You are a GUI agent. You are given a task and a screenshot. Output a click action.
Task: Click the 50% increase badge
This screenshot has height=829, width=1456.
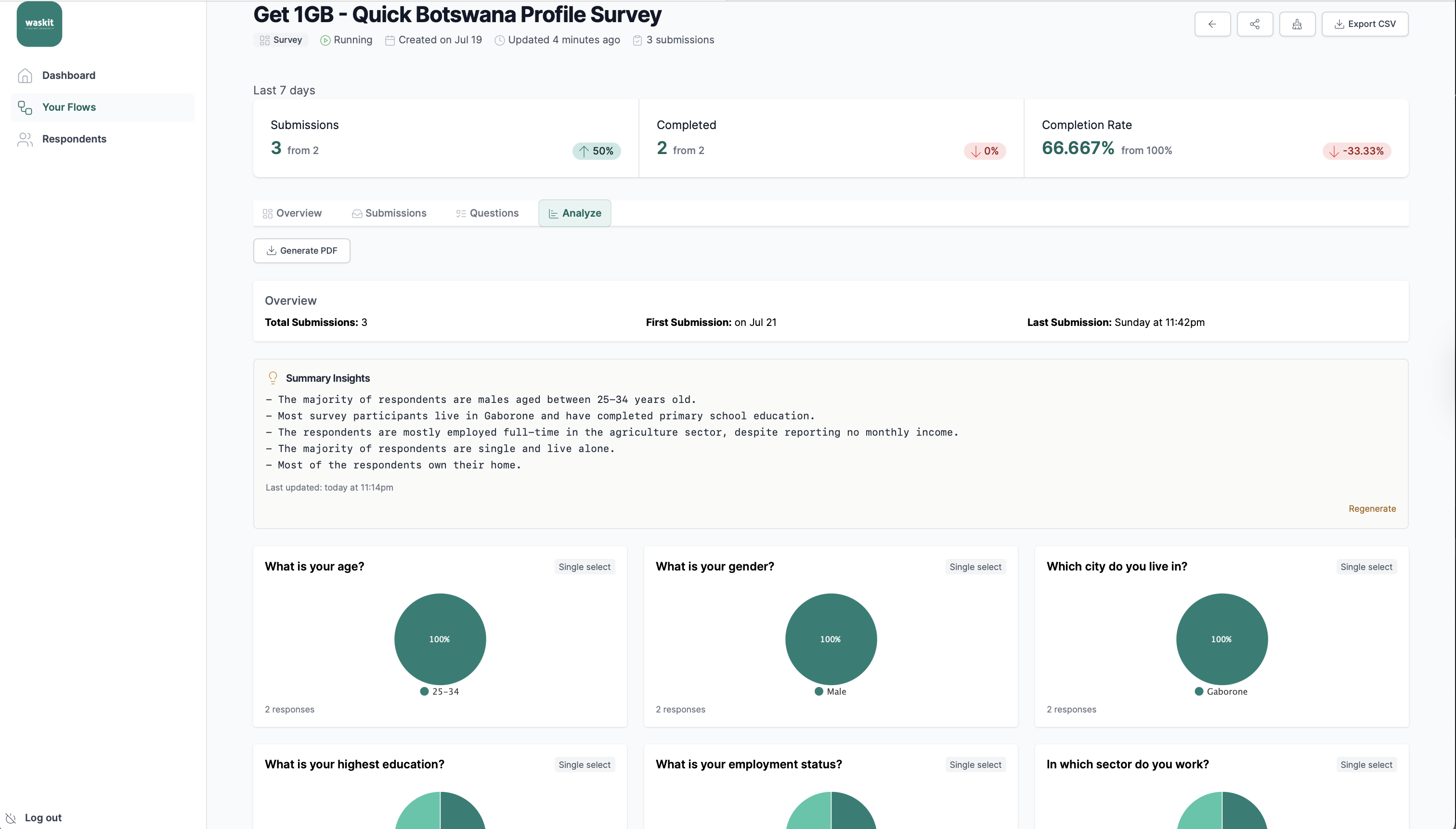click(597, 151)
